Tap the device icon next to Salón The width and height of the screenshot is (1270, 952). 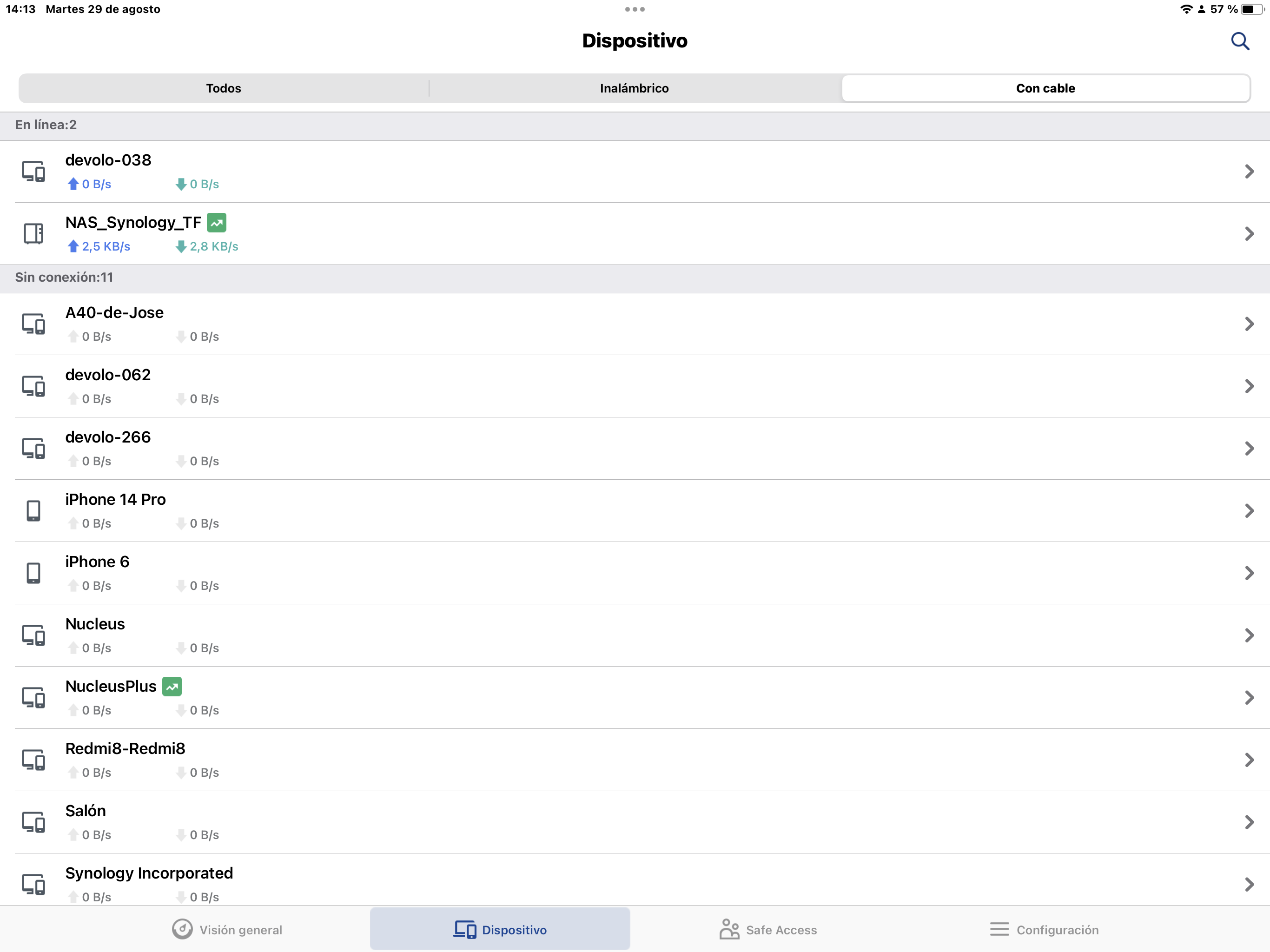point(33,822)
